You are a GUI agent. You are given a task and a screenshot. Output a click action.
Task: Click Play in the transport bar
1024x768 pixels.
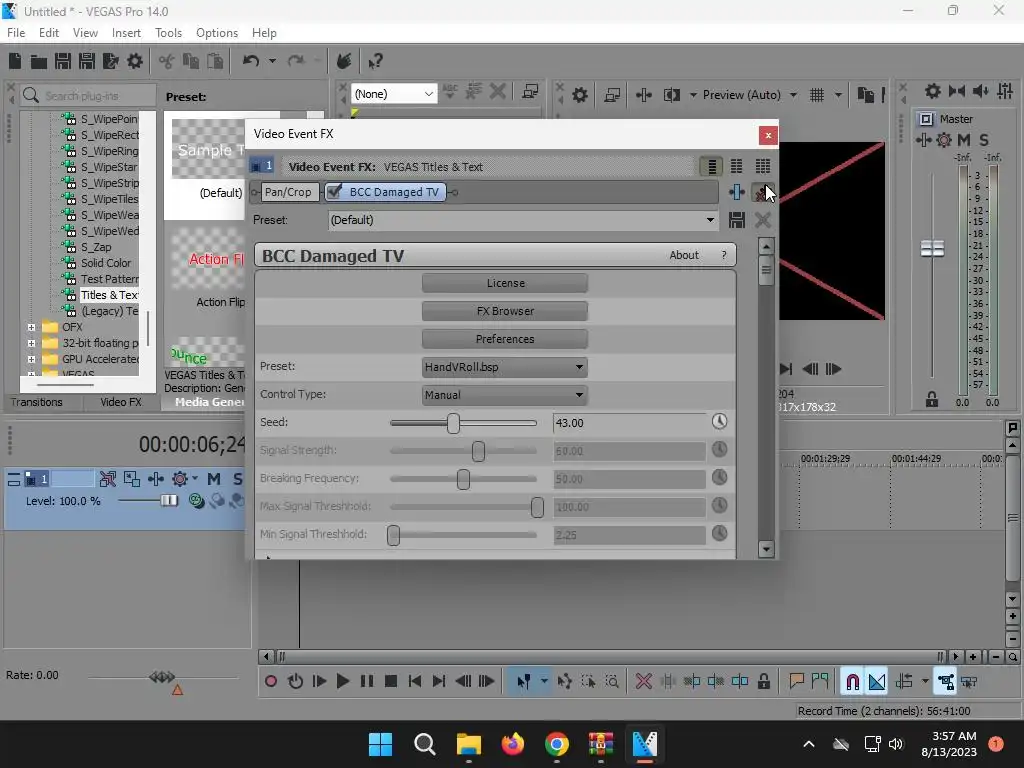[342, 682]
